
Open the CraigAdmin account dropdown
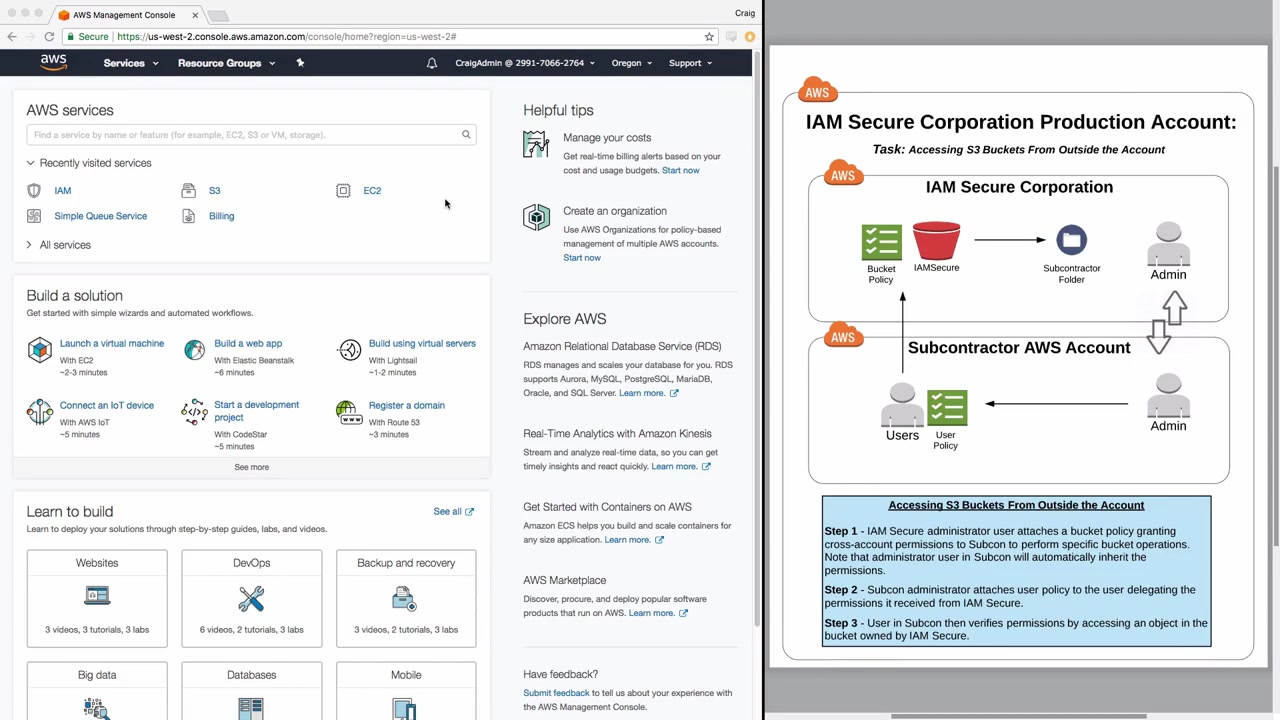[x=525, y=63]
